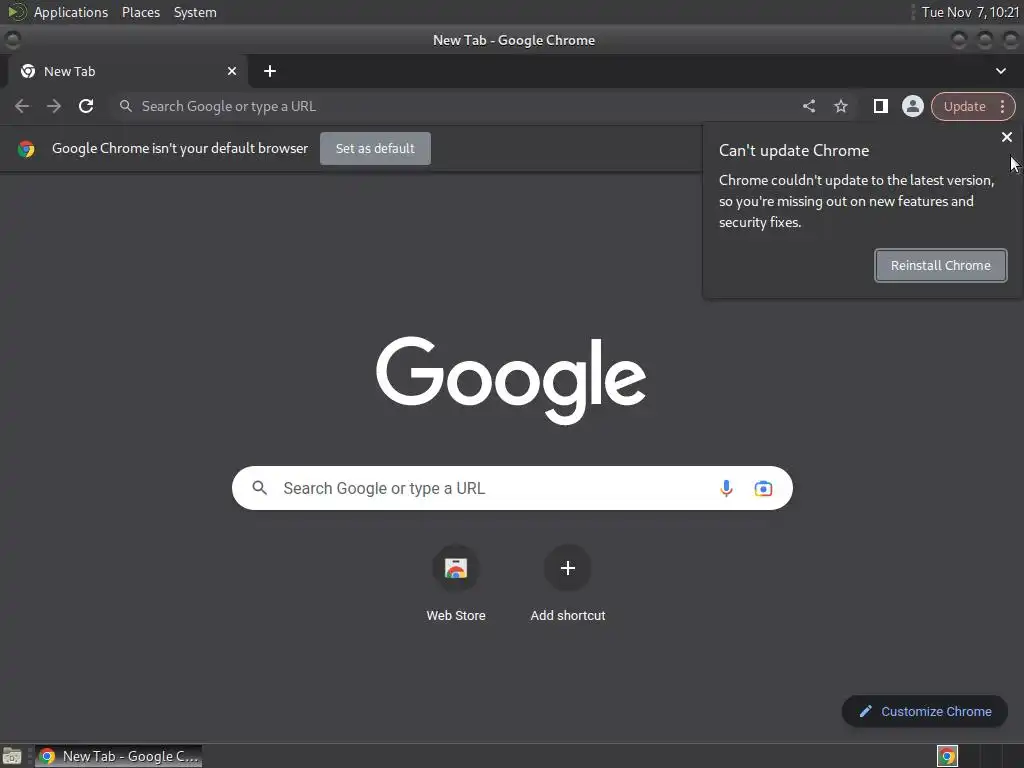Viewport: 1024px width, 768px height.
Task: Search by image with camera icon
Action: (x=763, y=488)
